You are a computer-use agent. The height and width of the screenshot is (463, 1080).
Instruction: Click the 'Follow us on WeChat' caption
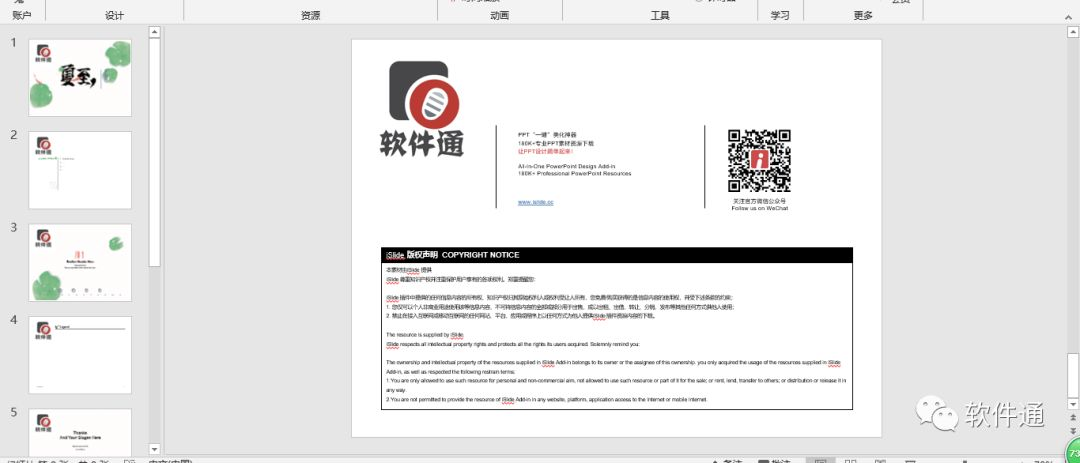[x=760, y=208]
